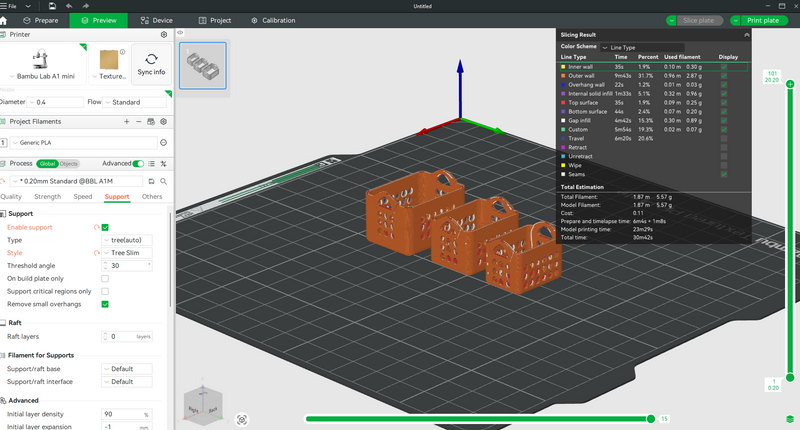Open filament settings gear in Project Filaments
This screenshot has width=800, height=430.
164,121
